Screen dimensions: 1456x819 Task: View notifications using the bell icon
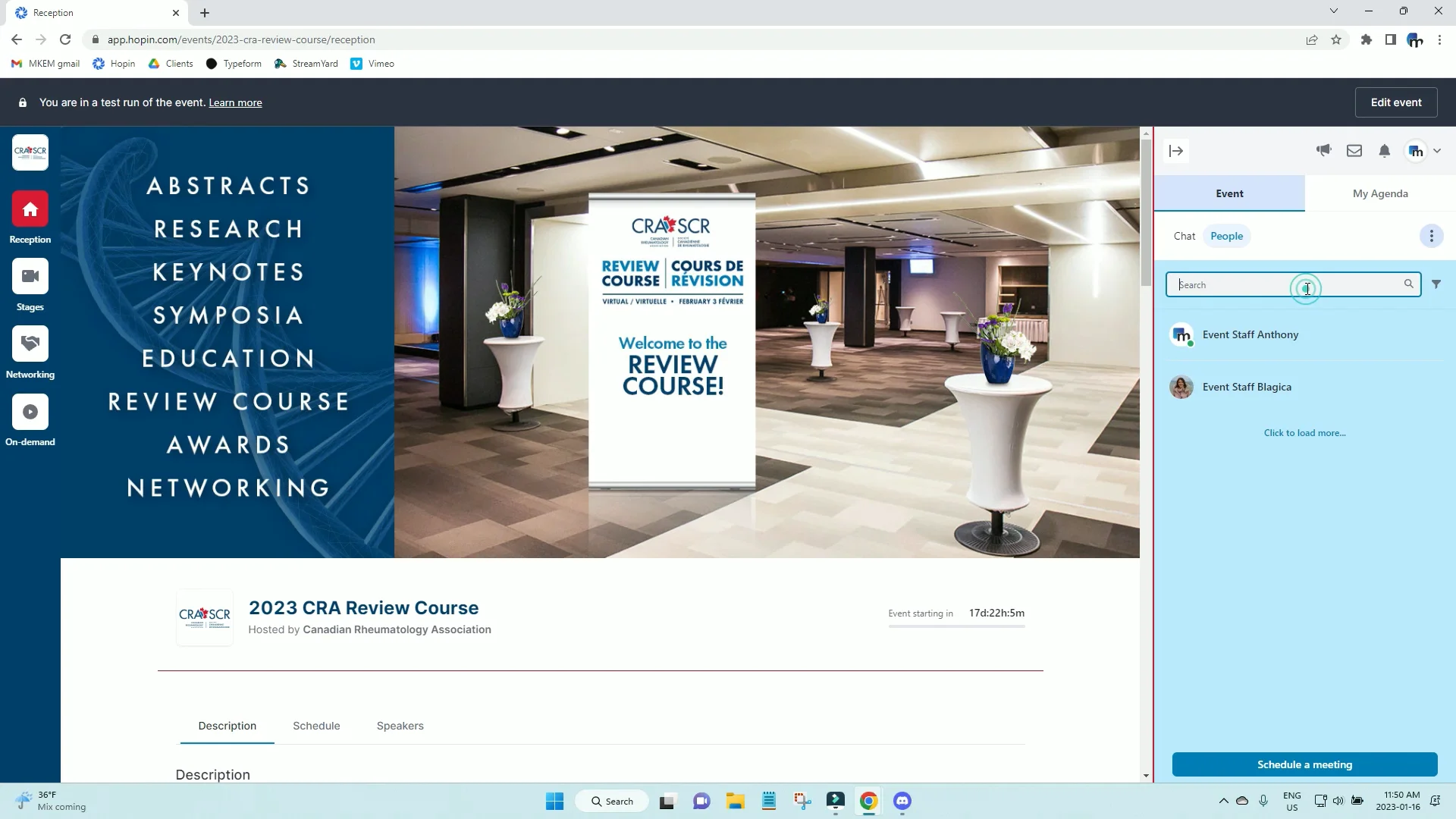[x=1384, y=151]
